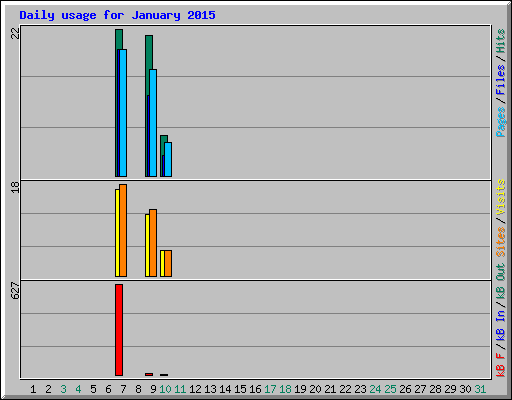Click day 7 on the x-axis
The height and width of the screenshot is (400, 512).
point(123,389)
